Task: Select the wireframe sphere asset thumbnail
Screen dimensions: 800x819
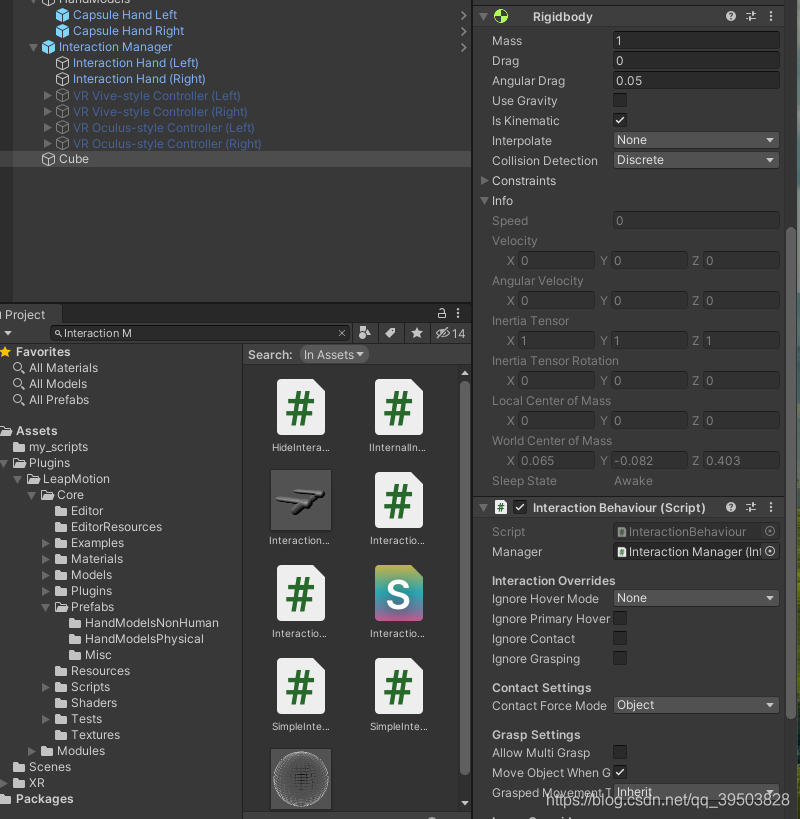Action: pyautogui.click(x=301, y=779)
